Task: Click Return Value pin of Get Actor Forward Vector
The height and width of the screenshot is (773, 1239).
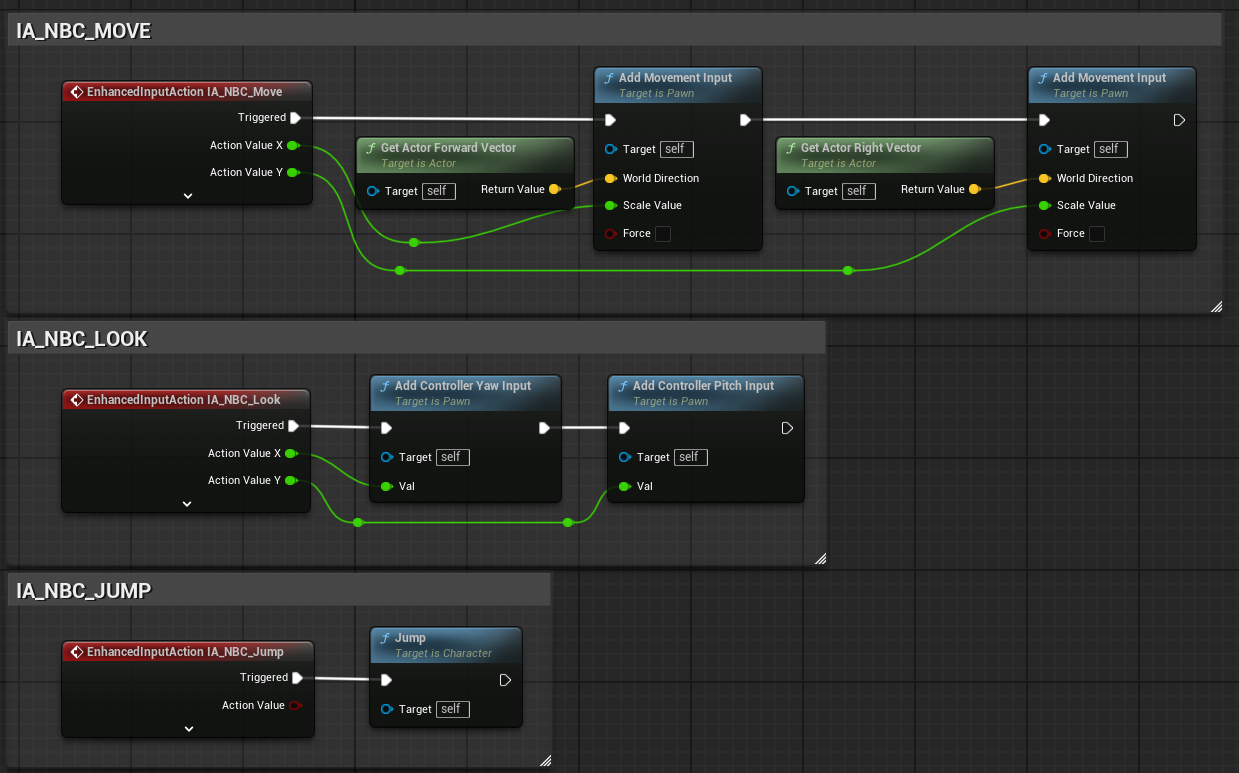Action: 554,189
